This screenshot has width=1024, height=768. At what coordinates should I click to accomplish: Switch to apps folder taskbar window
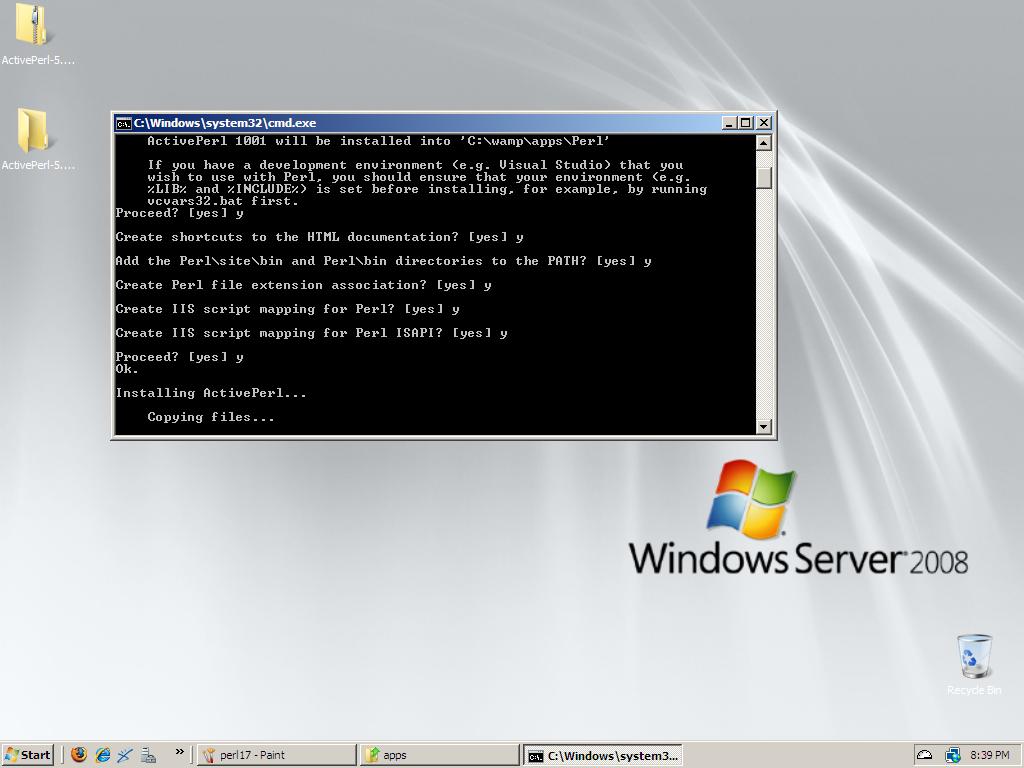tap(439, 755)
